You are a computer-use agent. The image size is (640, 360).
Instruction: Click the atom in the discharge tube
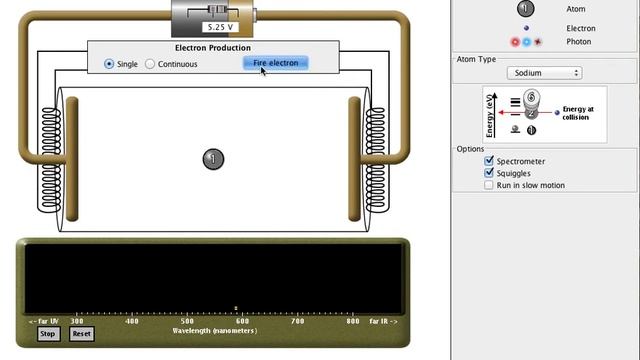[x=213, y=159]
